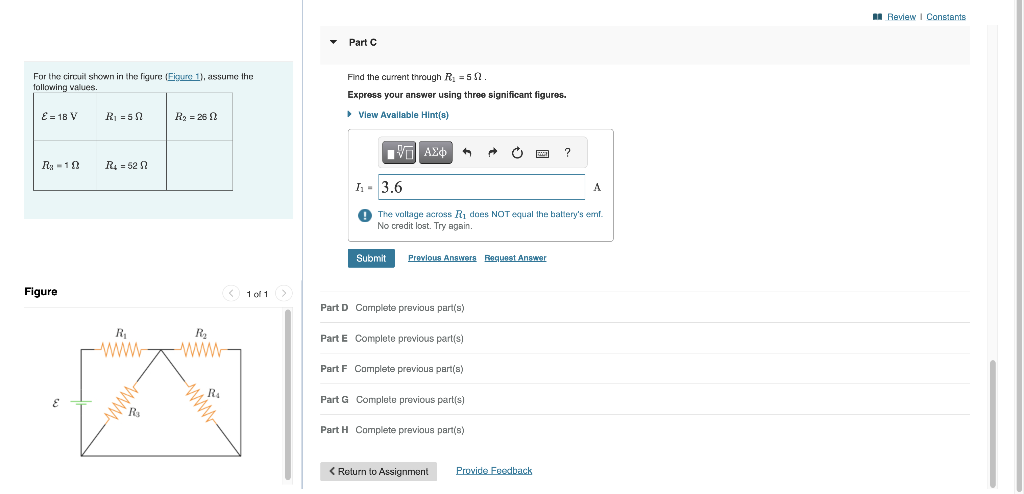Click the Submit button
The width and height of the screenshot is (1024, 494).
point(371,258)
